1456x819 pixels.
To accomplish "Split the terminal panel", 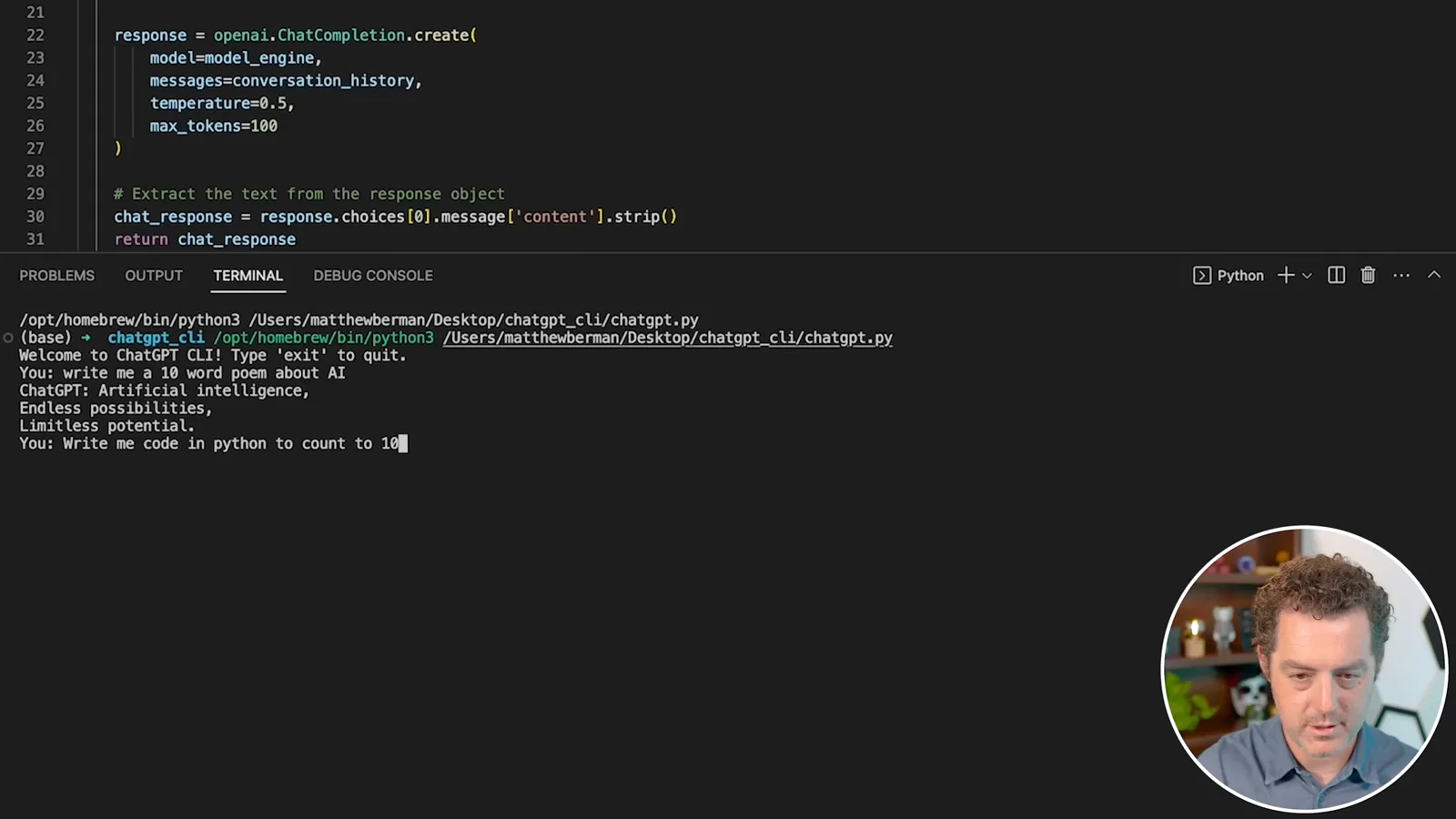I will (x=1336, y=275).
